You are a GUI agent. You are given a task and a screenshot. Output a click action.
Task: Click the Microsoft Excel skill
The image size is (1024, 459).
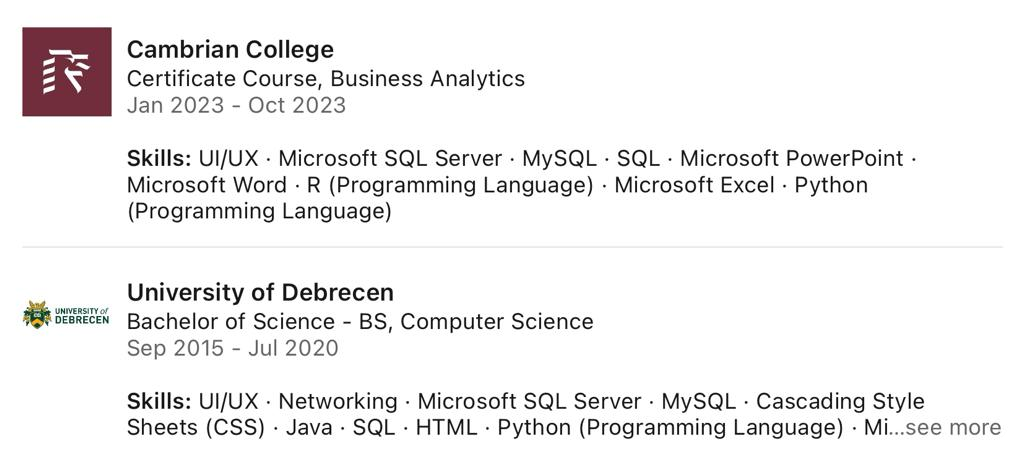[694, 185]
